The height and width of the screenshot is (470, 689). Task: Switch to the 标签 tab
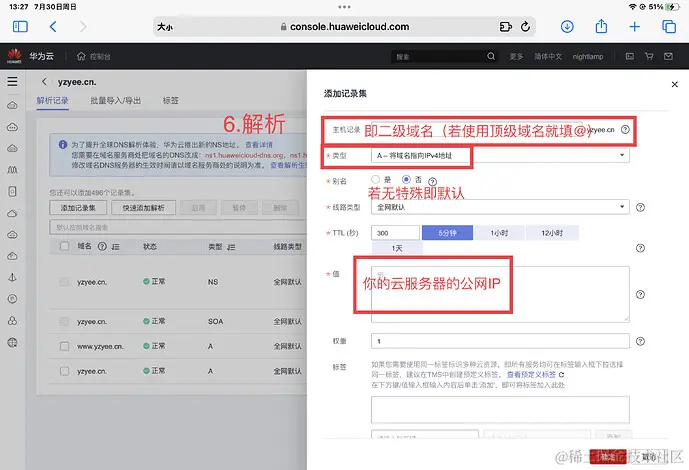click(170, 101)
